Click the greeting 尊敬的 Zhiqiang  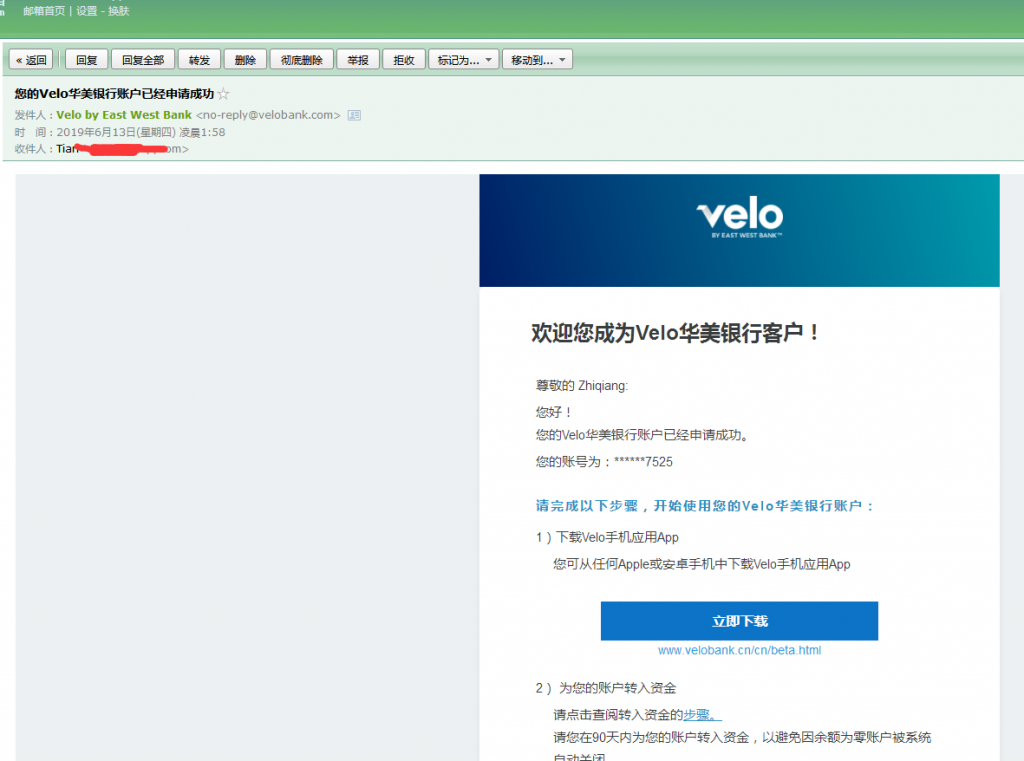[581, 385]
